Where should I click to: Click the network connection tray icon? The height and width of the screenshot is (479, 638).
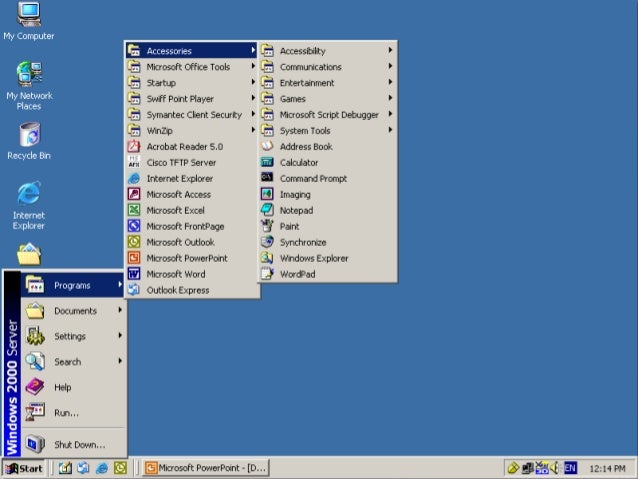point(527,468)
